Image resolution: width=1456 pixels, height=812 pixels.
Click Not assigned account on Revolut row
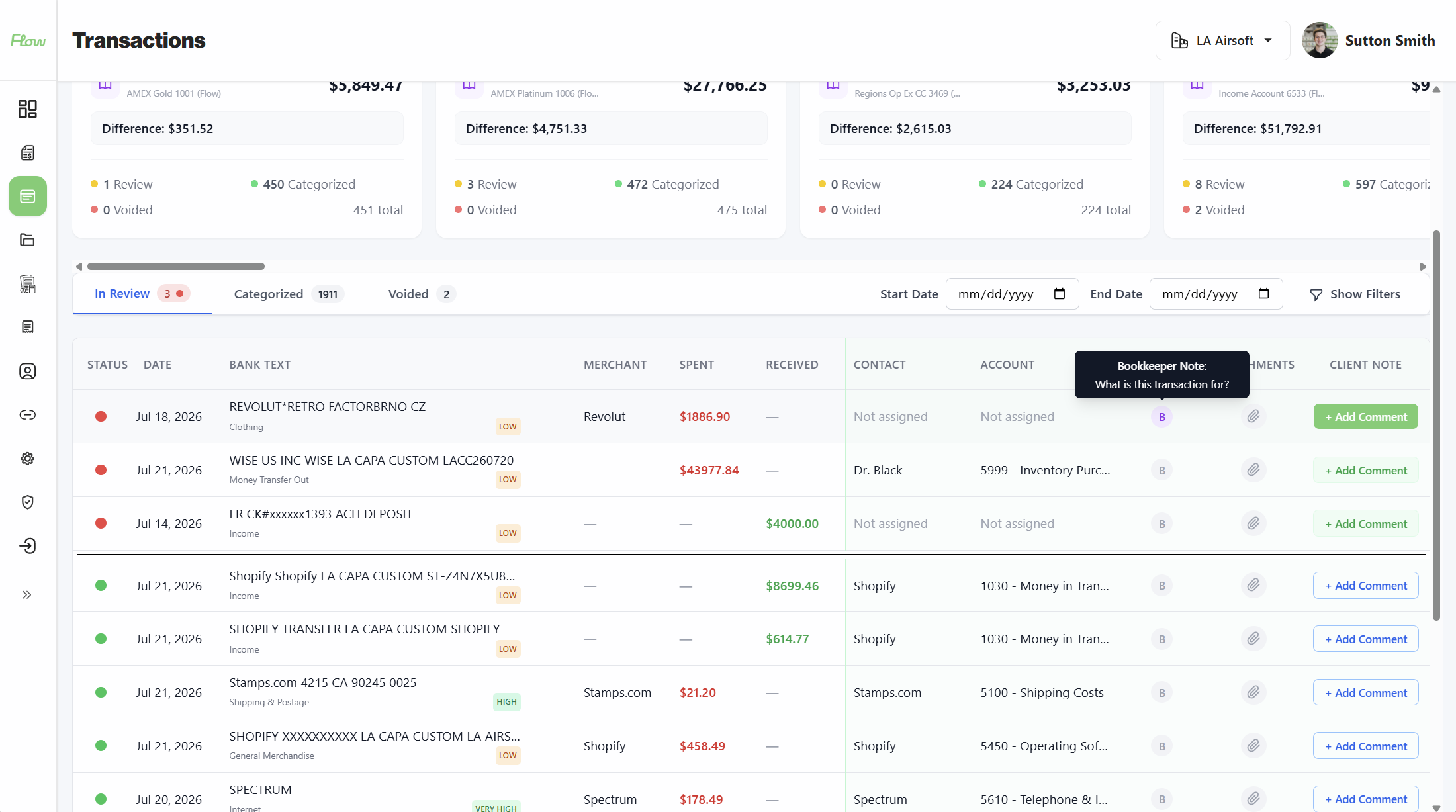(1017, 416)
